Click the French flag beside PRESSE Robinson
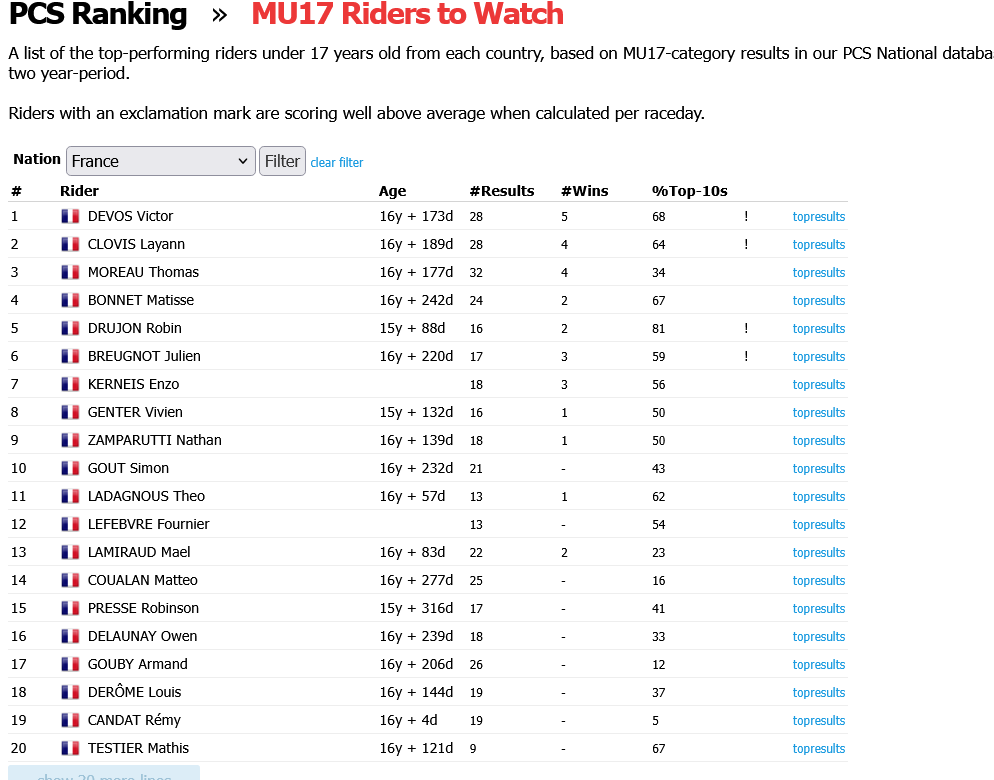The width and height of the screenshot is (994, 780). pyautogui.click(x=70, y=609)
